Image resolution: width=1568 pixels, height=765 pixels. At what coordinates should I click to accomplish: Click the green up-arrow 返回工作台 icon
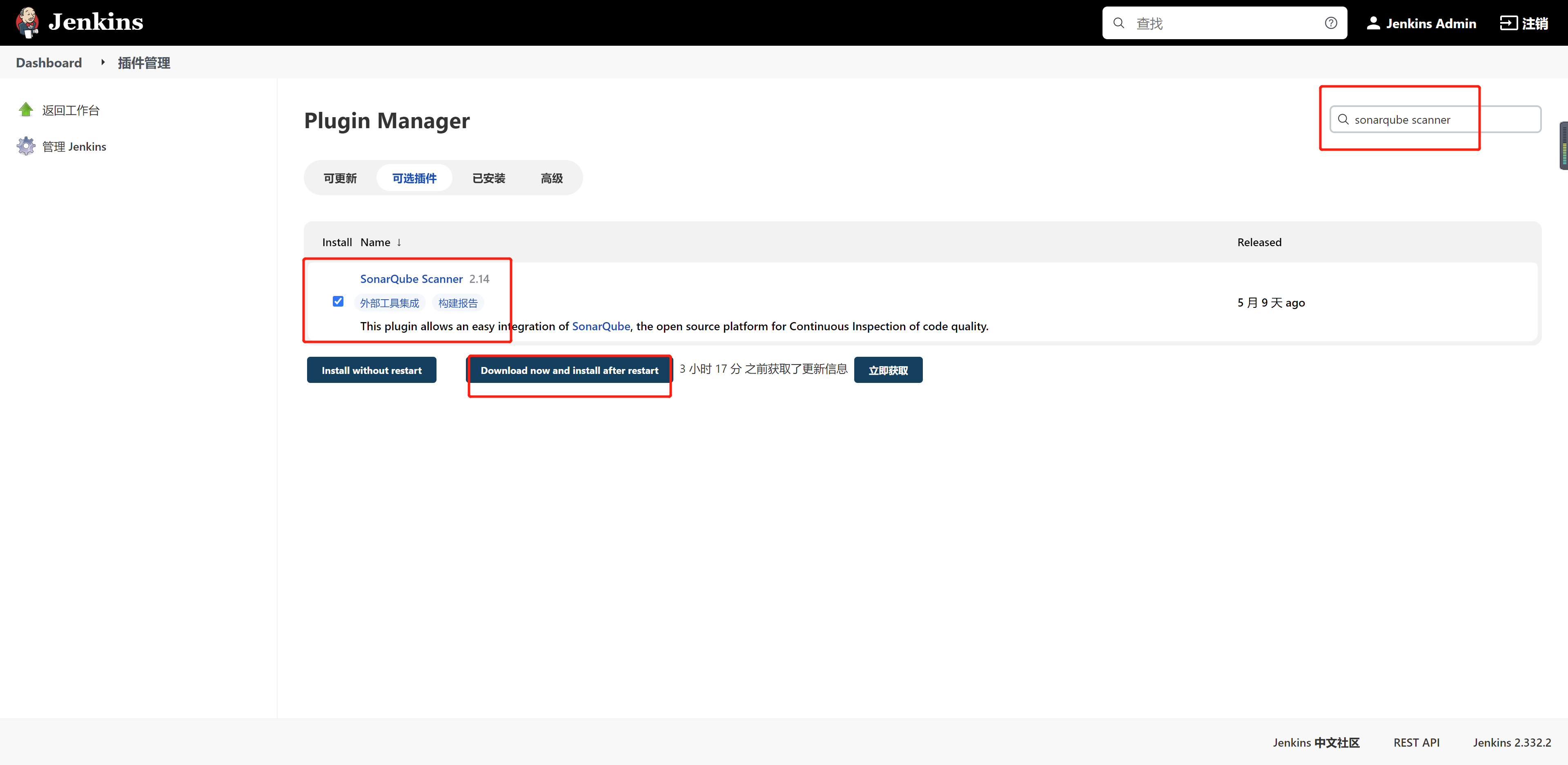[26, 109]
